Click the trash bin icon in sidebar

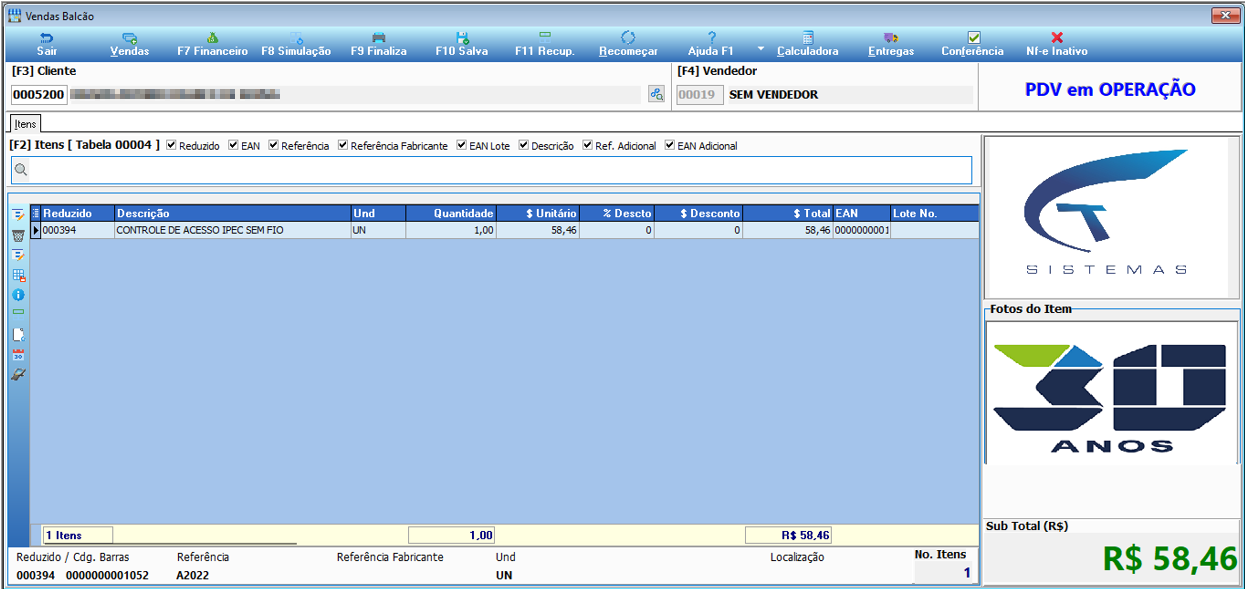point(18,235)
